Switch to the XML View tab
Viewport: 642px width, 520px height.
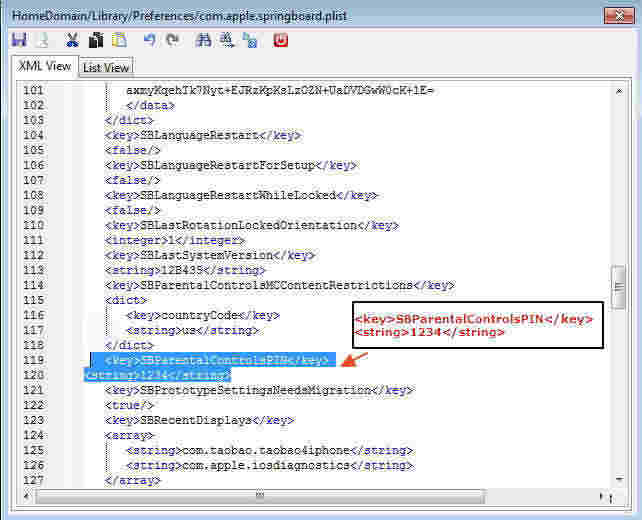(x=45, y=66)
